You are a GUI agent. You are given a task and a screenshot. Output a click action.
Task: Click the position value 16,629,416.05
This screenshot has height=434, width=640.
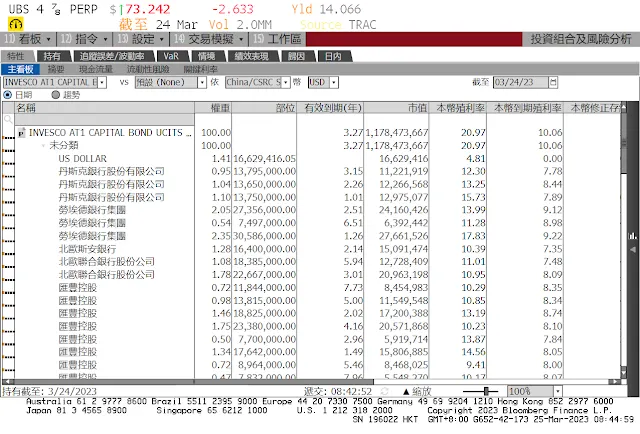point(264,158)
